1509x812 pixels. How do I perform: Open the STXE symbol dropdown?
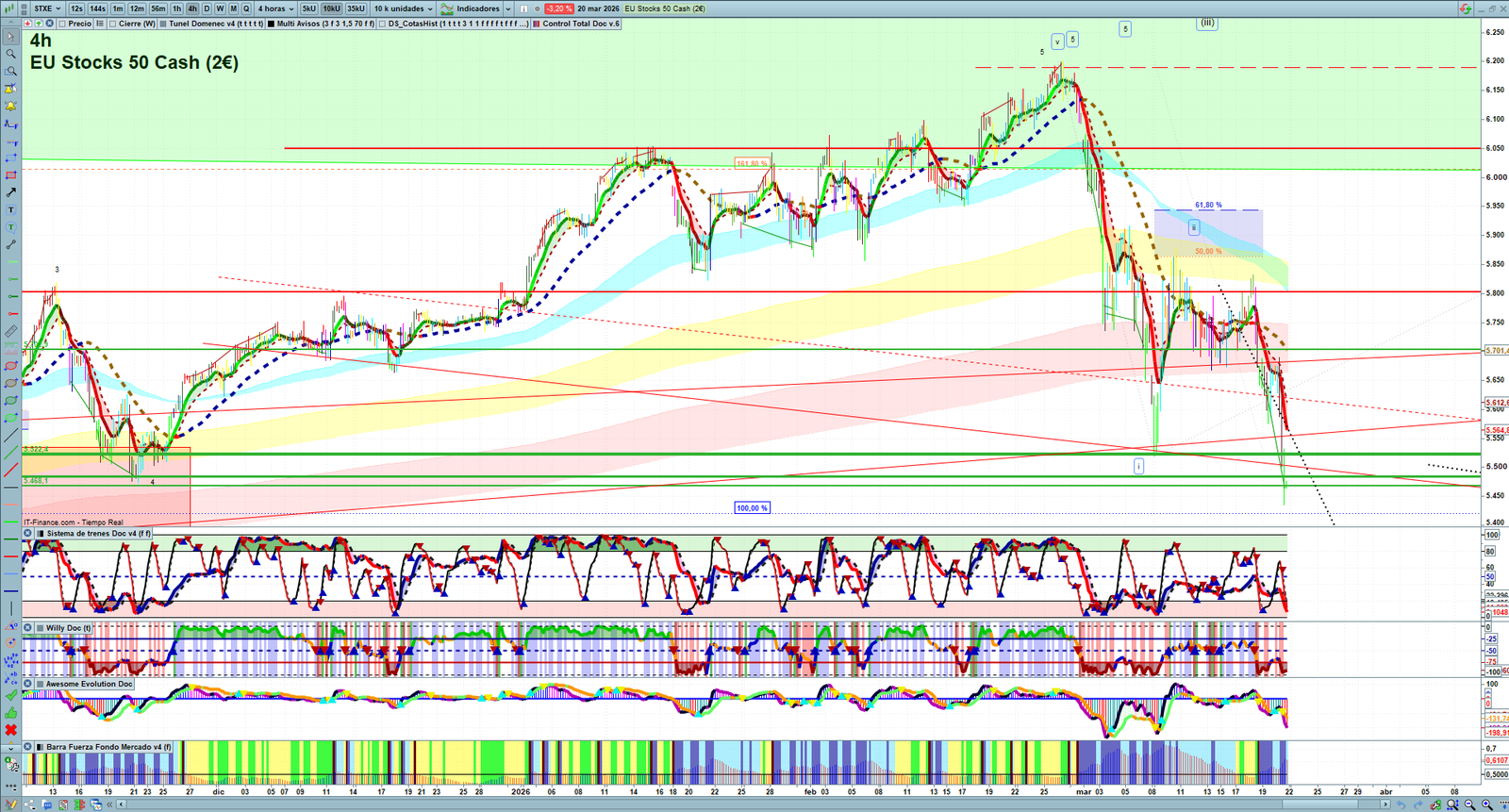(47, 8)
